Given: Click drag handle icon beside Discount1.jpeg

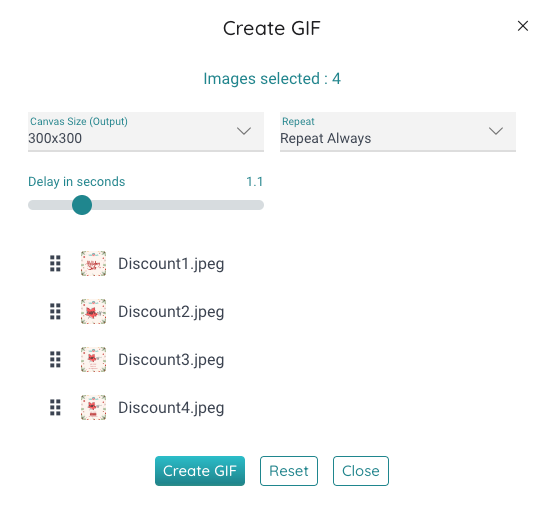Looking at the screenshot, I should tap(55, 264).
